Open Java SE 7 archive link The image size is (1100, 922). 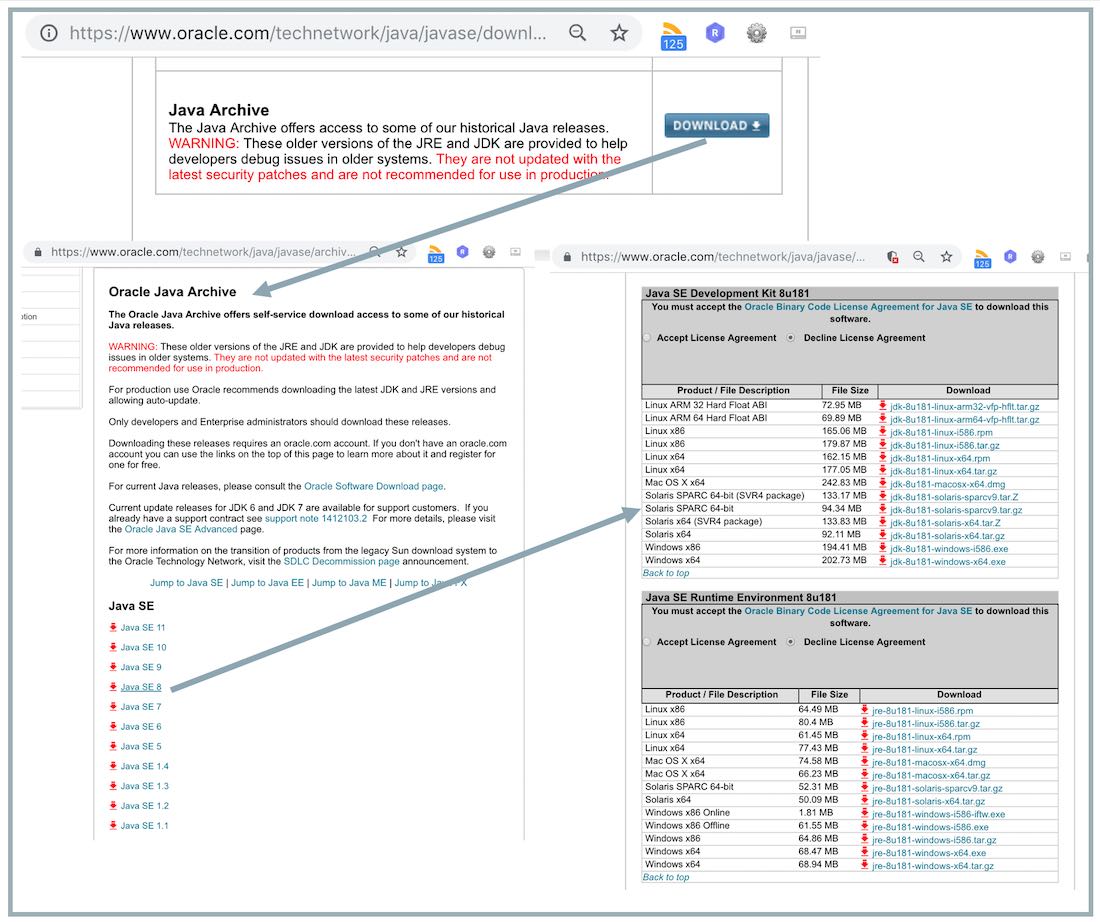click(x=141, y=707)
